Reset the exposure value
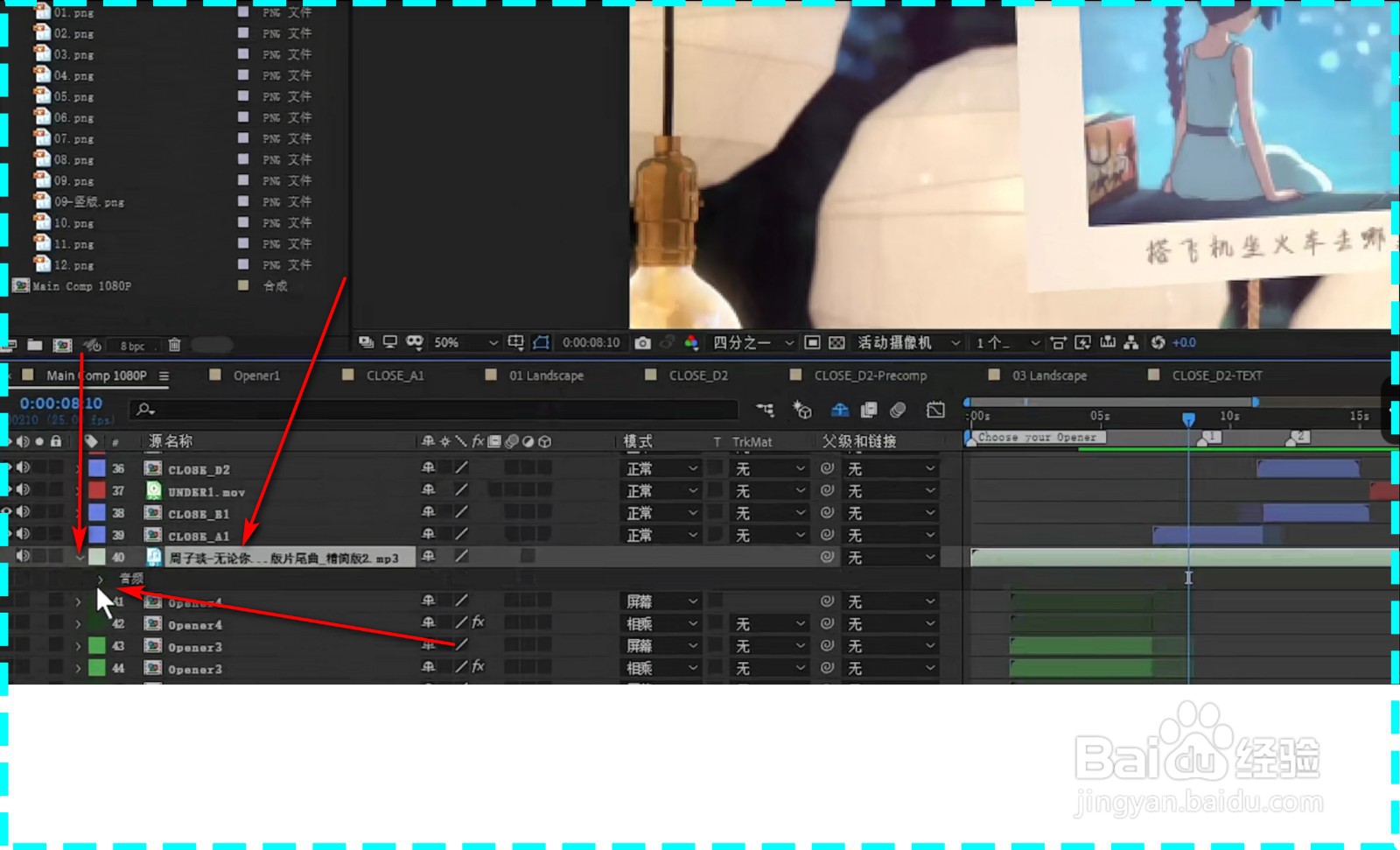Screen dimensions: 1400x850 click(x=1158, y=342)
